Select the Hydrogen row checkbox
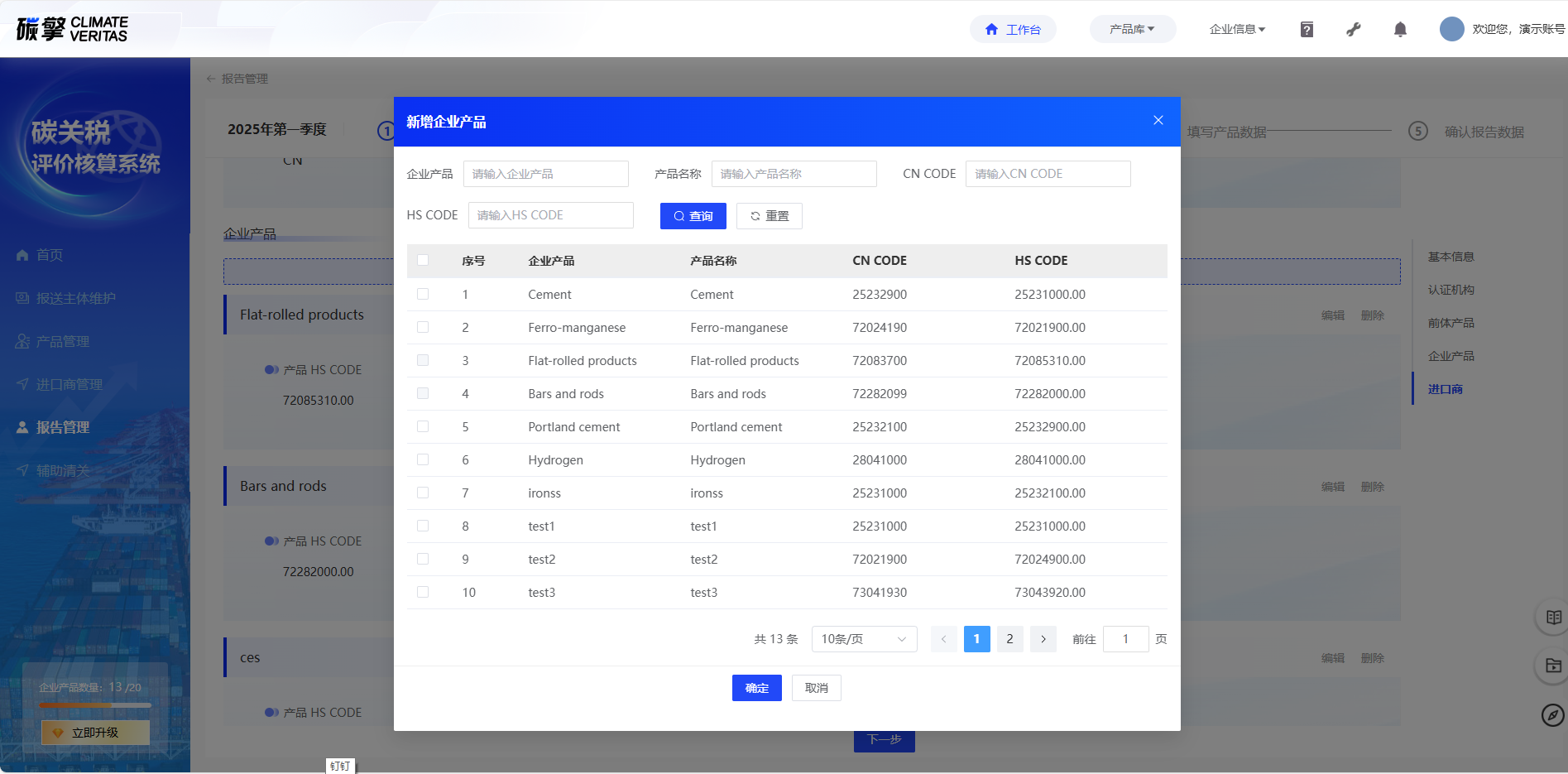The height and width of the screenshot is (774, 1568). (423, 459)
